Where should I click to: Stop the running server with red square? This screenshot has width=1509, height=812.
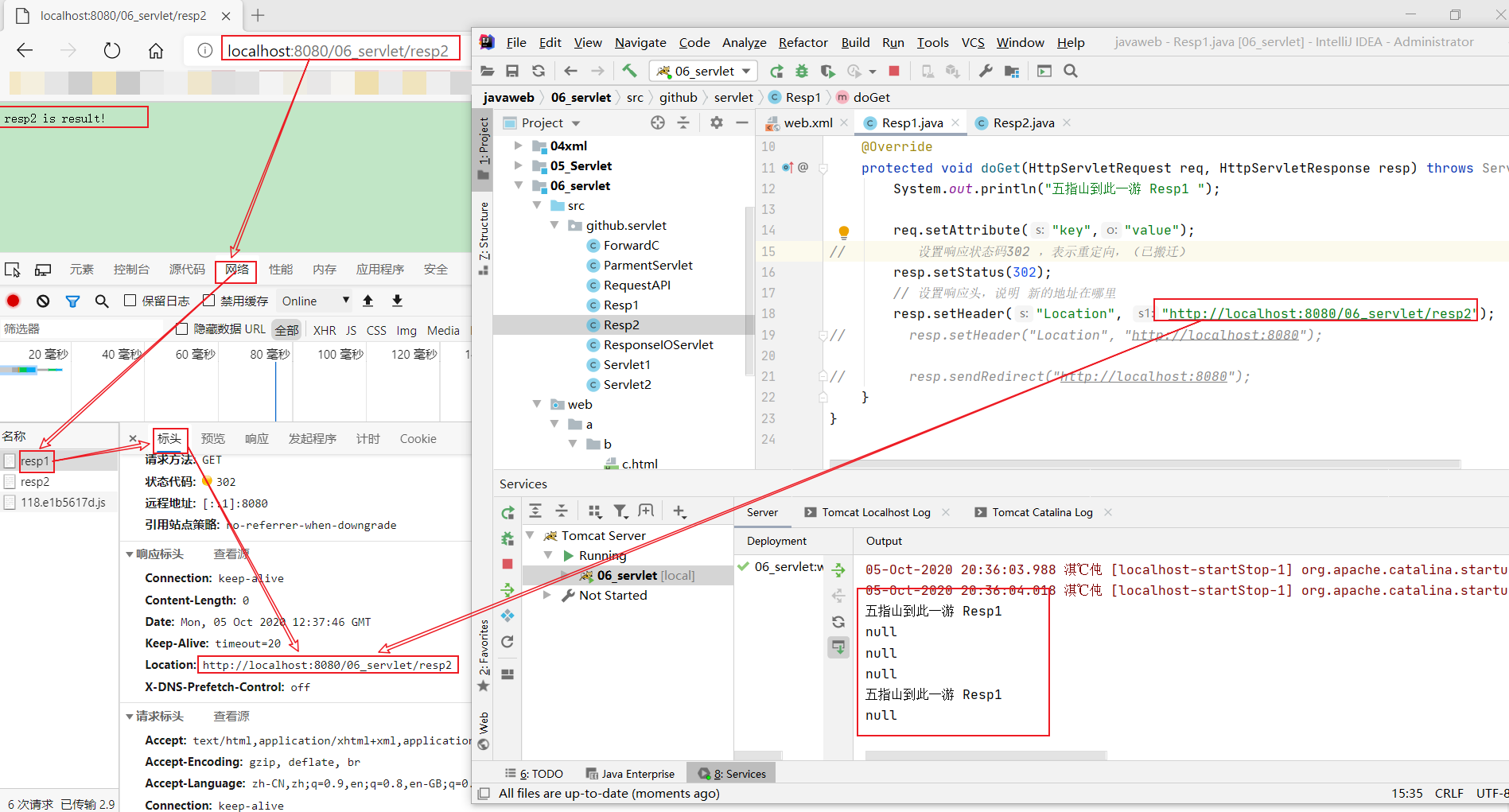pos(894,71)
